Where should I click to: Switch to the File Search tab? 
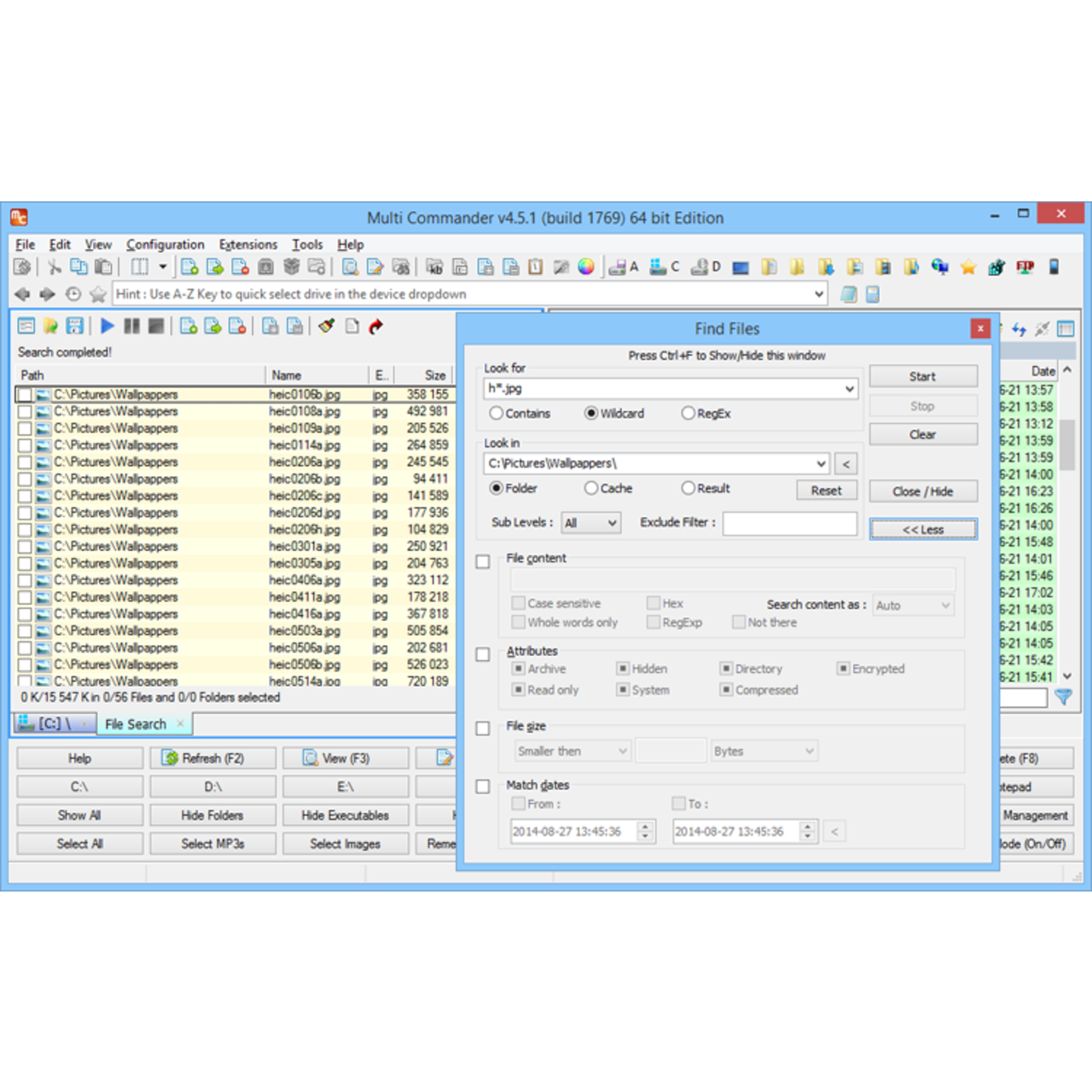click(x=136, y=724)
